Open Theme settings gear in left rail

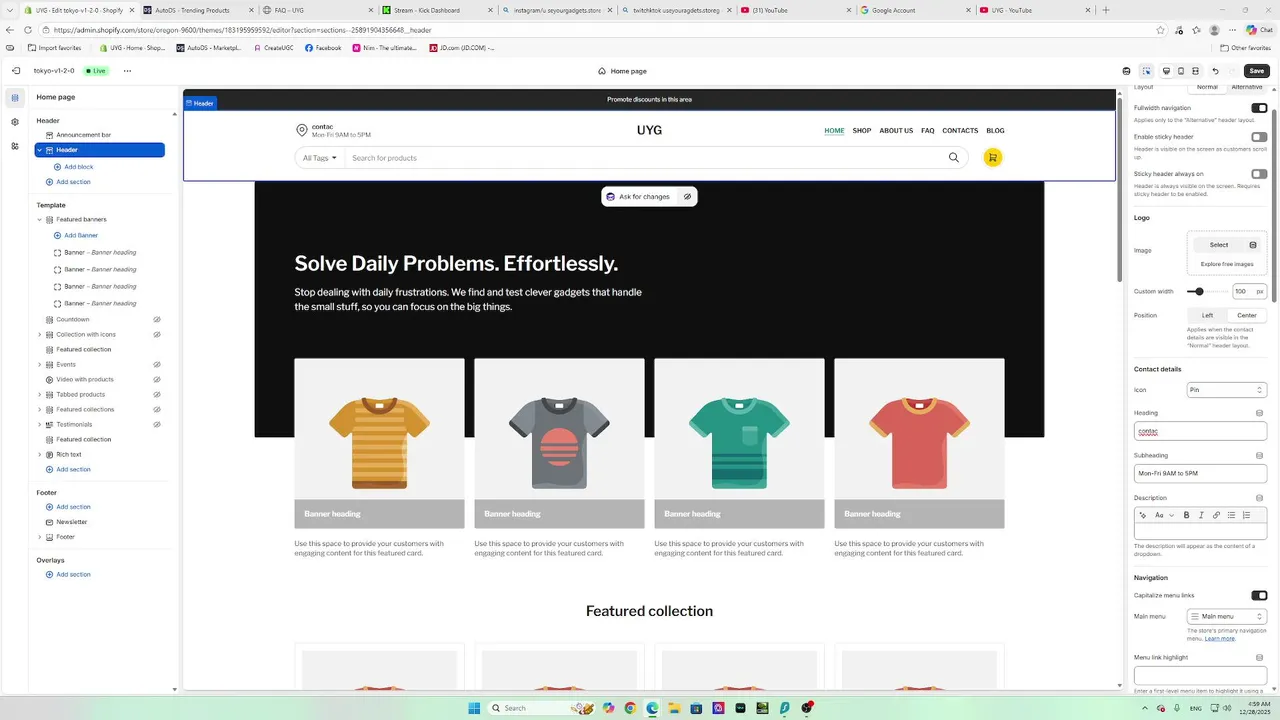pos(15,122)
